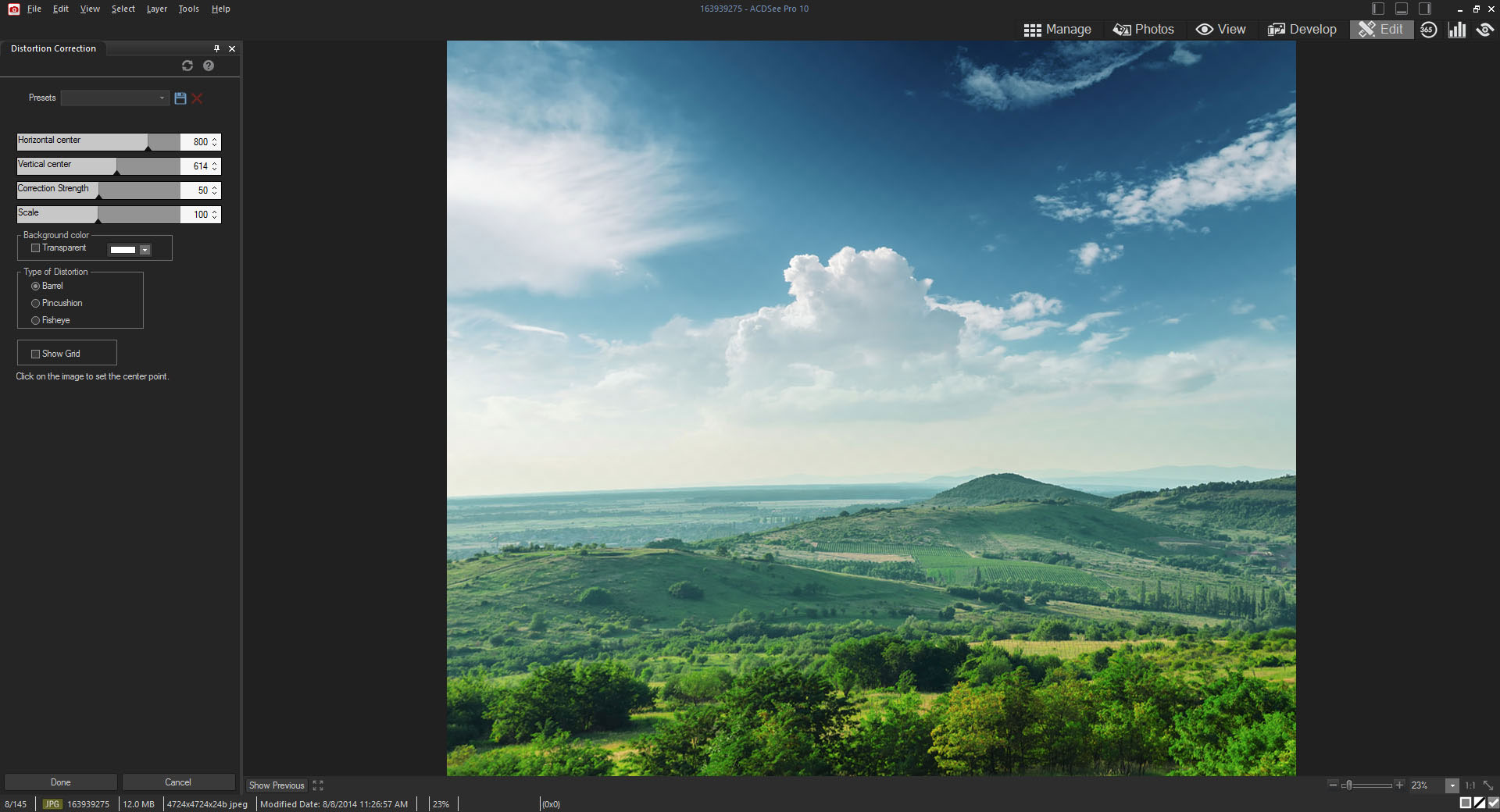
Task: Click the refresh icon in Distortion Correction panel
Action: click(187, 66)
